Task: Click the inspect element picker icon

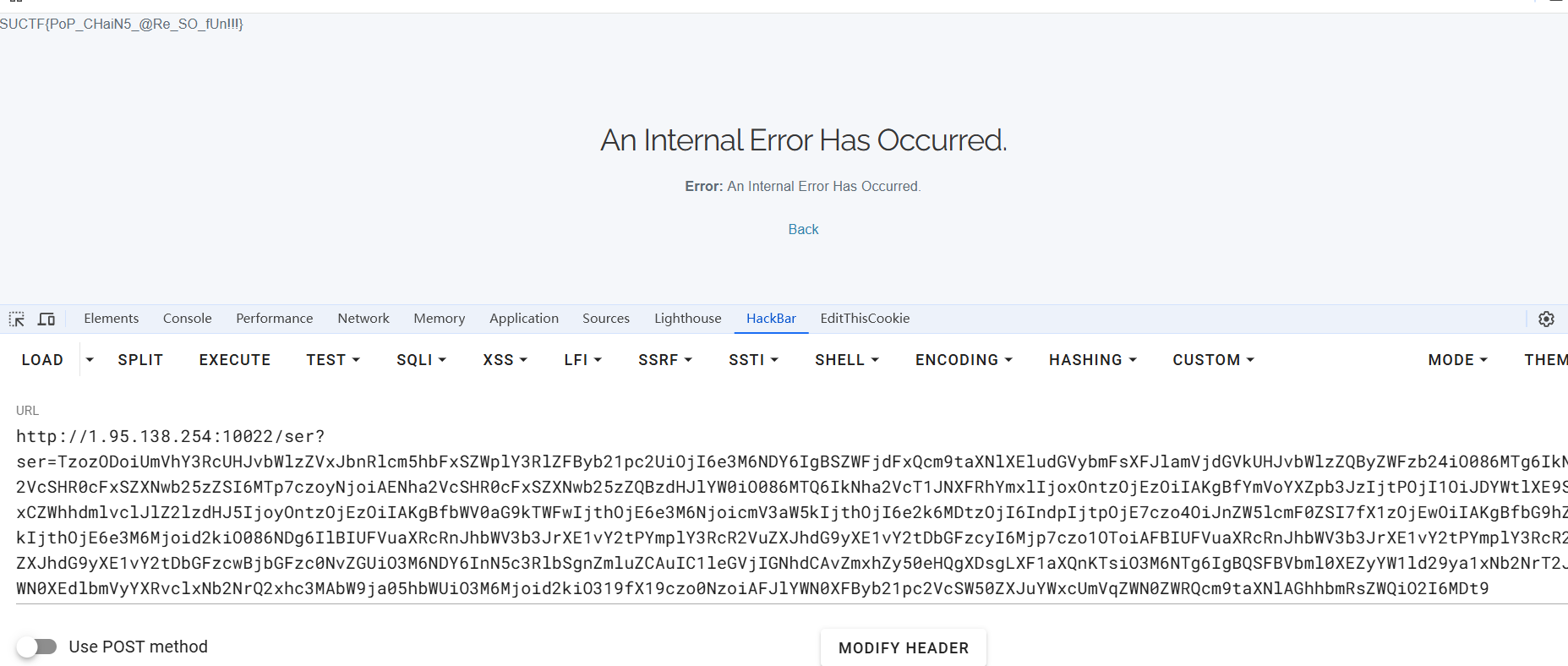Action: click(17, 319)
